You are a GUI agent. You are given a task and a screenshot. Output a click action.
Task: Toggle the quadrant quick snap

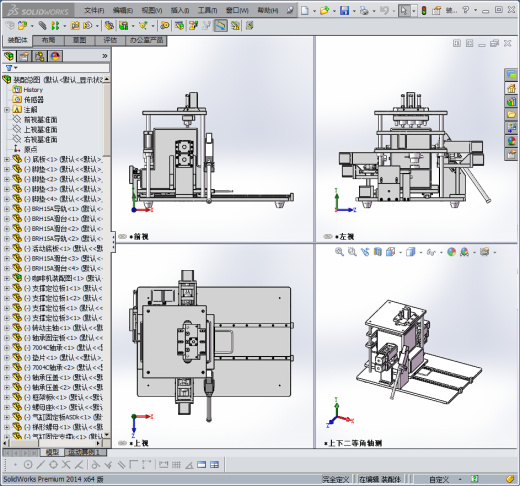(53, 465)
